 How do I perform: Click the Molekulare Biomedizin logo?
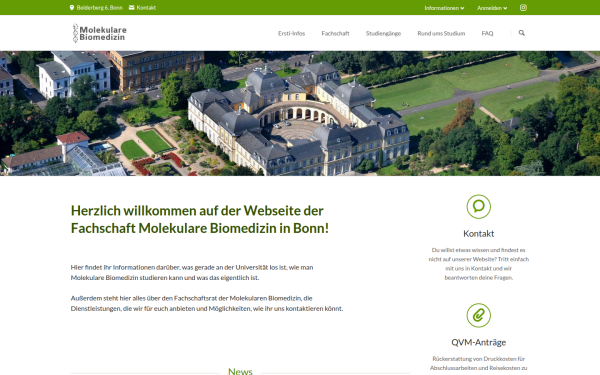click(x=99, y=33)
